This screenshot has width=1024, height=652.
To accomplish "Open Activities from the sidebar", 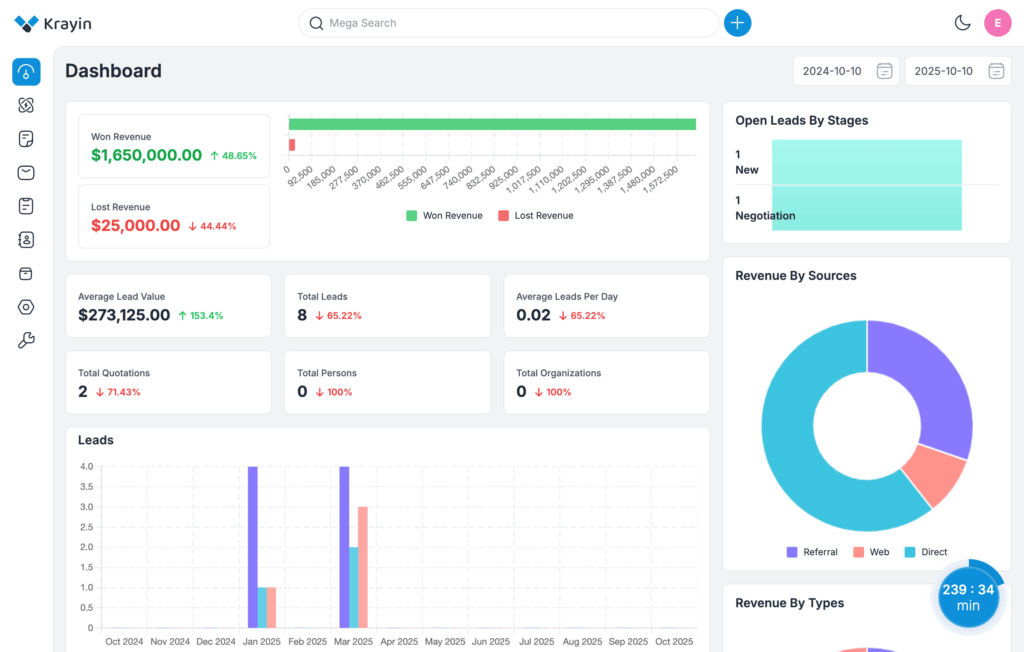I will pyautogui.click(x=27, y=206).
